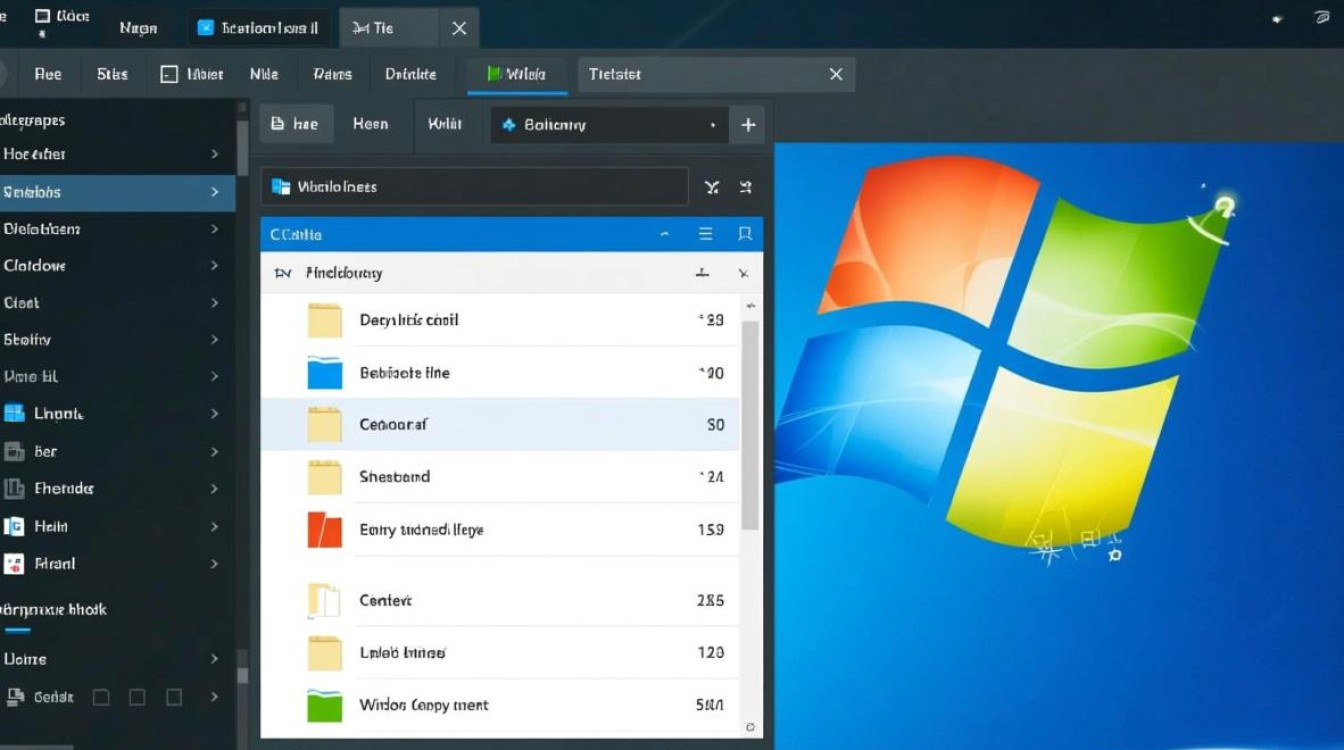Select the red folder icon on the Entry row
Screen dimensions: 1344x750
(324, 529)
